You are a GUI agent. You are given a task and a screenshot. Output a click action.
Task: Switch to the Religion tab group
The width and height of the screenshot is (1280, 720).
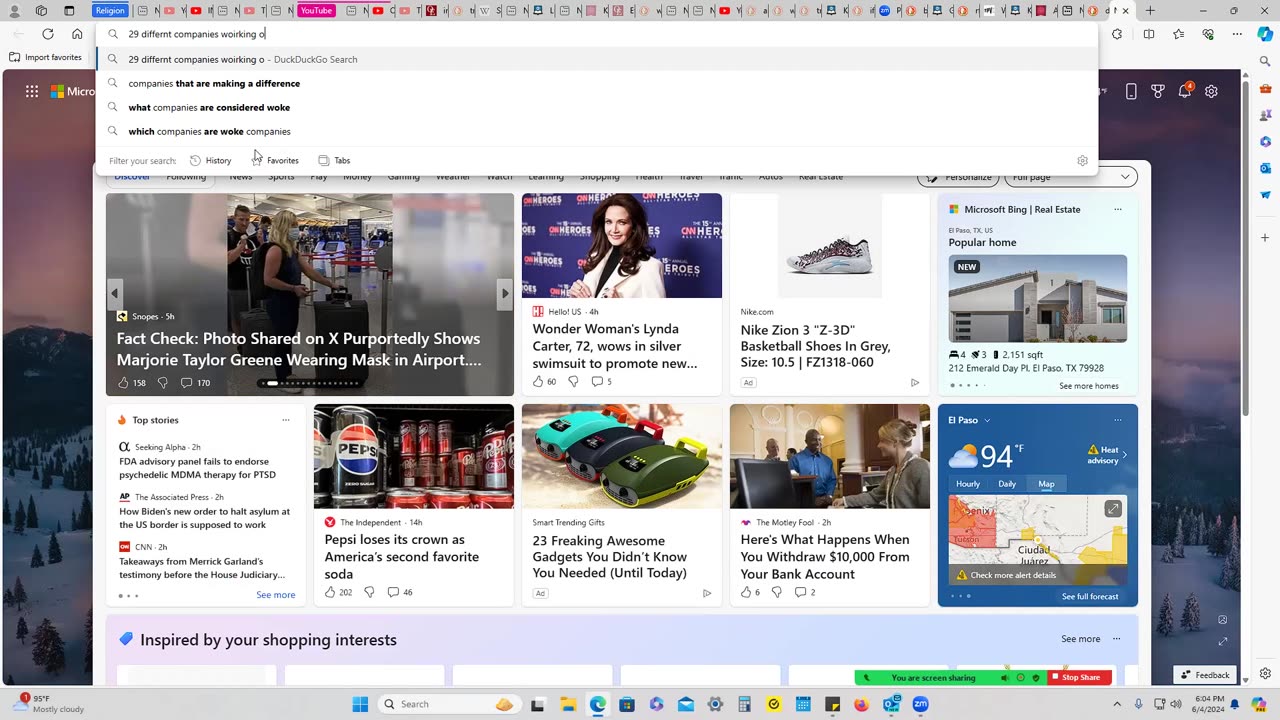tap(110, 10)
